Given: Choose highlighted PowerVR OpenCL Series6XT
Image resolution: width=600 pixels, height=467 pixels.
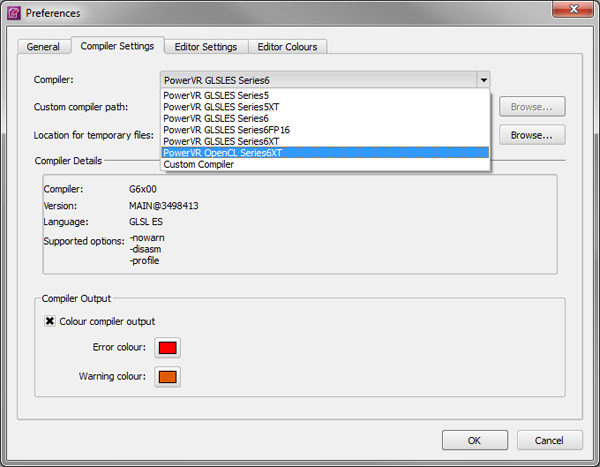Looking at the screenshot, I should point(325,153).
